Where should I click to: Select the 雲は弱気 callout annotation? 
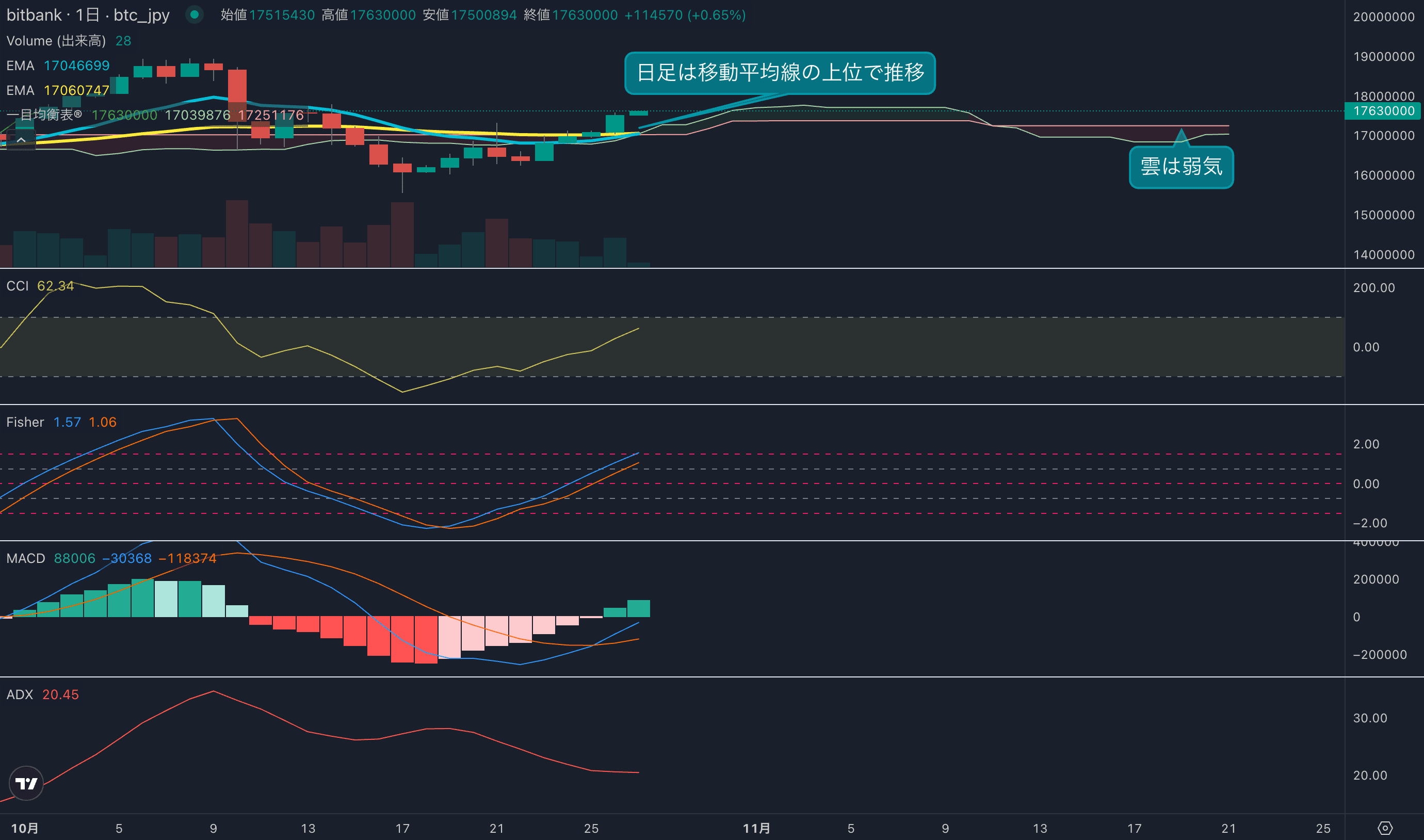point(1181,167)
